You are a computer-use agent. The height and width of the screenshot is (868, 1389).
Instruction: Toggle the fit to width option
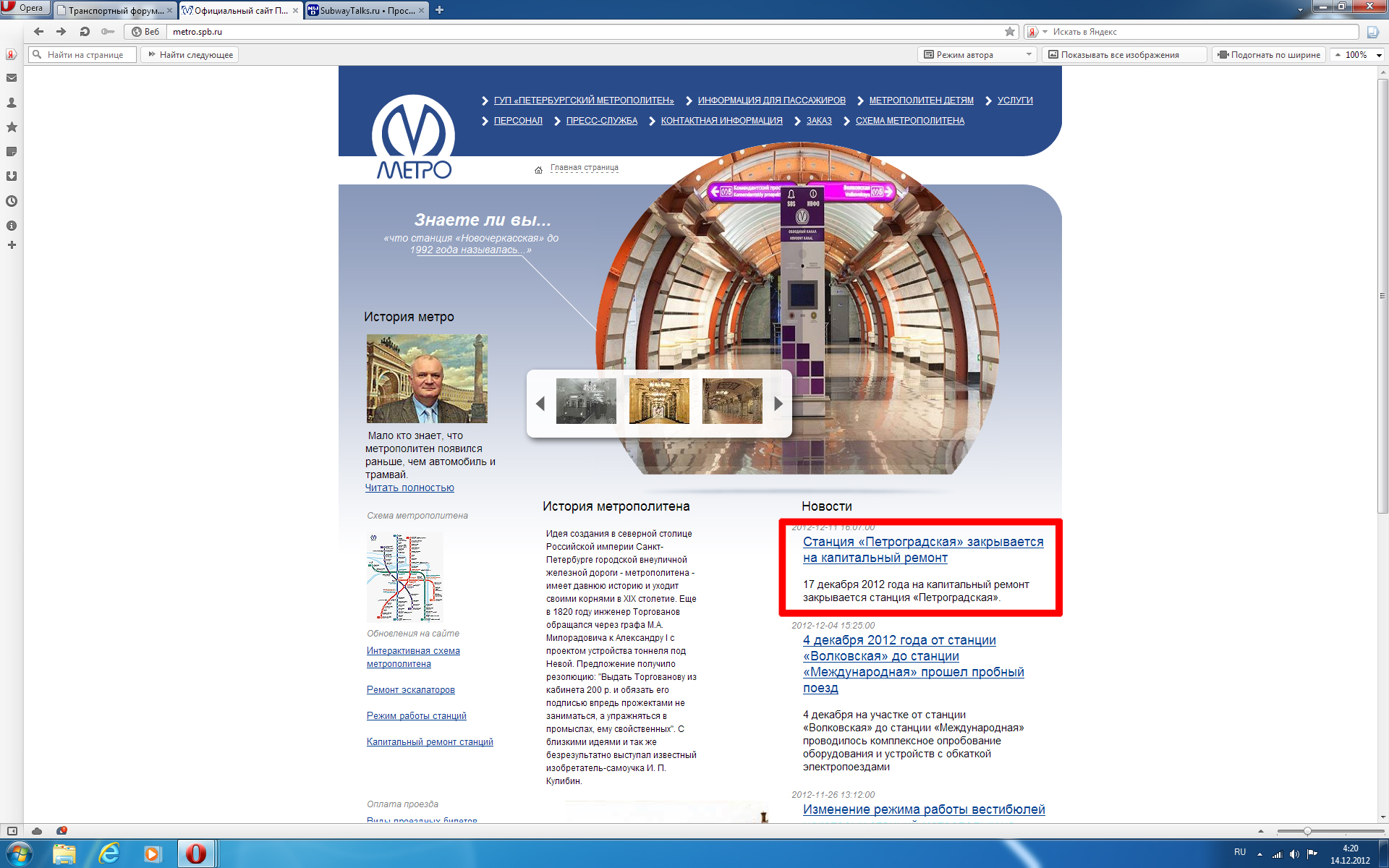point(1270,55)
